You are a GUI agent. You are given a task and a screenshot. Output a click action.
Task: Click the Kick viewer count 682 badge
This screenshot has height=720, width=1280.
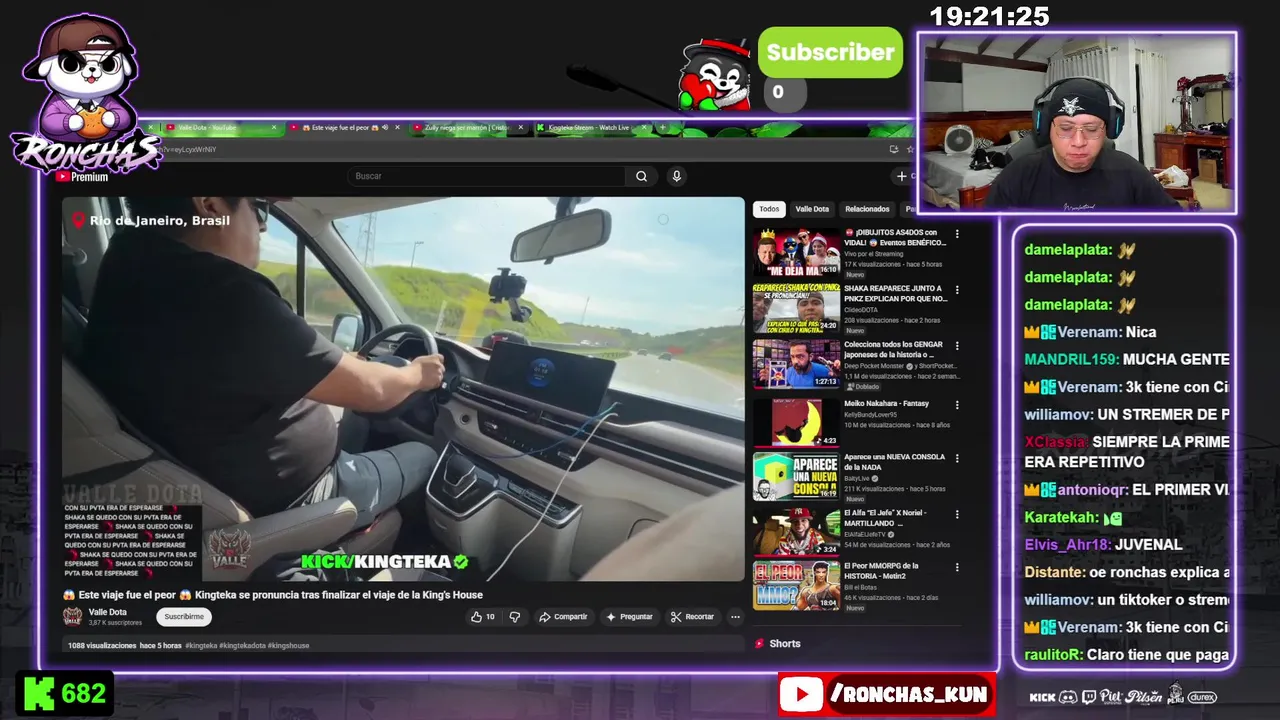click(x=66, y=694)
